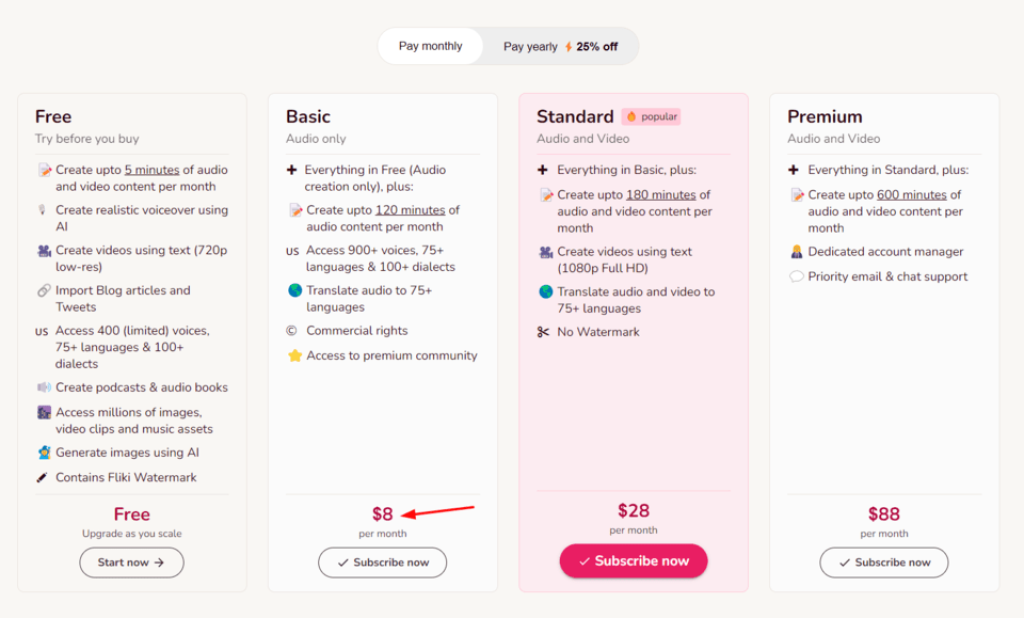The height and width of the screenshot is (618, 1024).
Task: Click the speaker icon beside podcasts & audio books
Action: 44,387
